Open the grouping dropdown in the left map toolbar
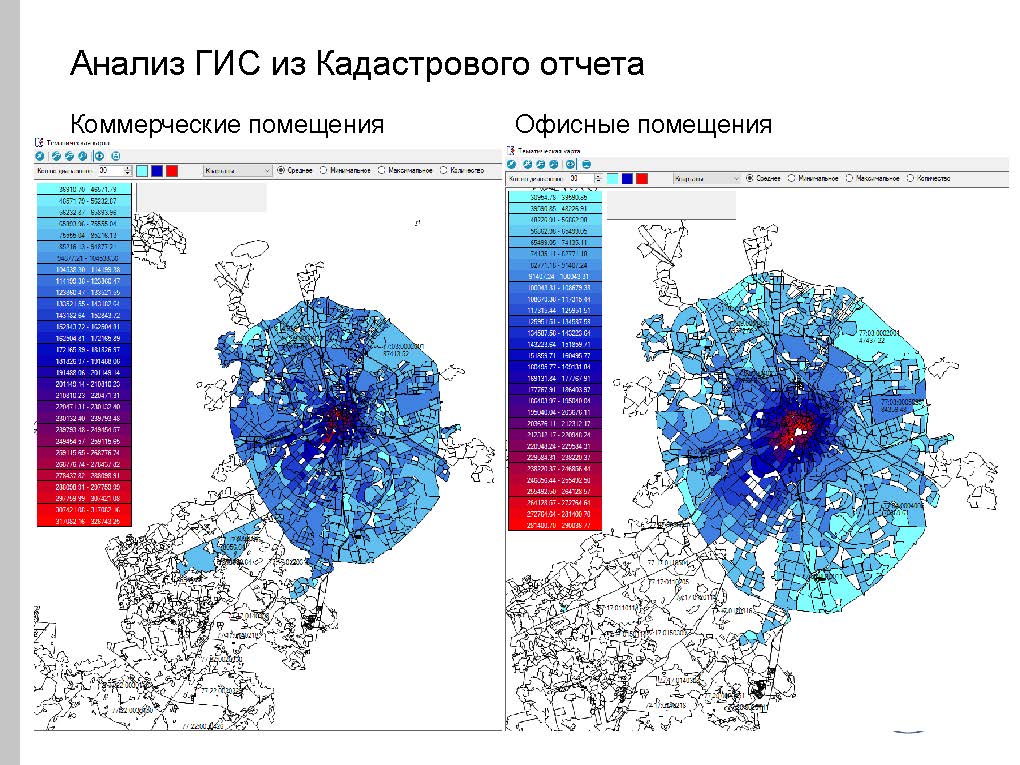The height and width of the screenshot is (765, 1020). [237, 171]
